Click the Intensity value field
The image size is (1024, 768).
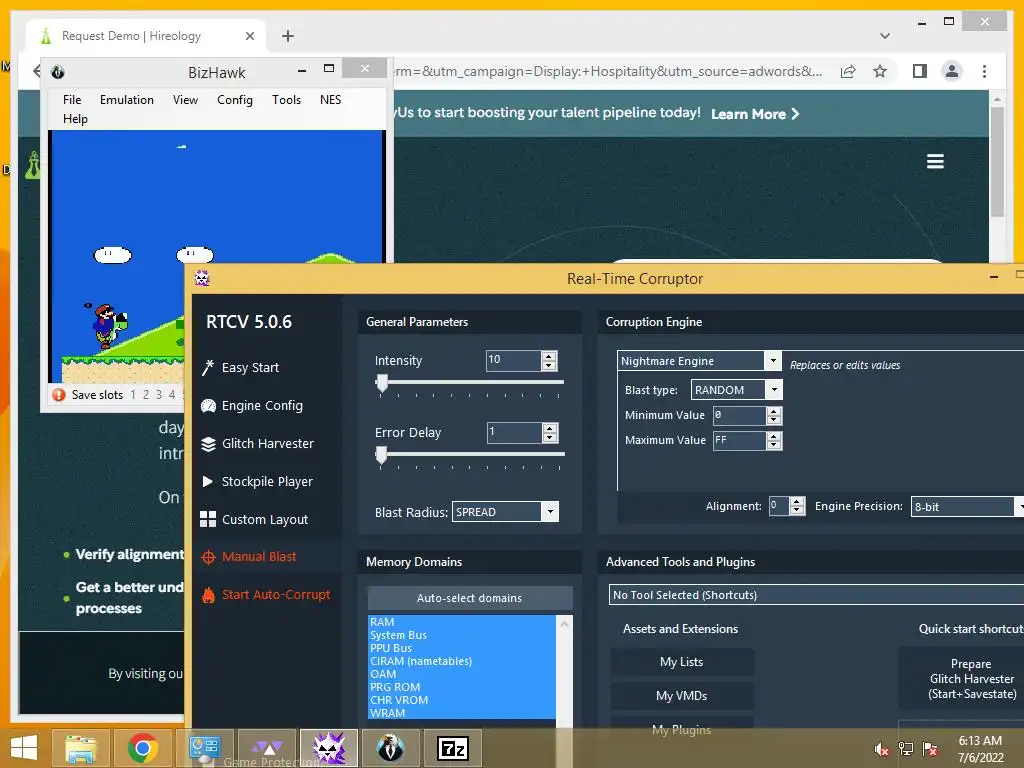(x=513, y=360)
